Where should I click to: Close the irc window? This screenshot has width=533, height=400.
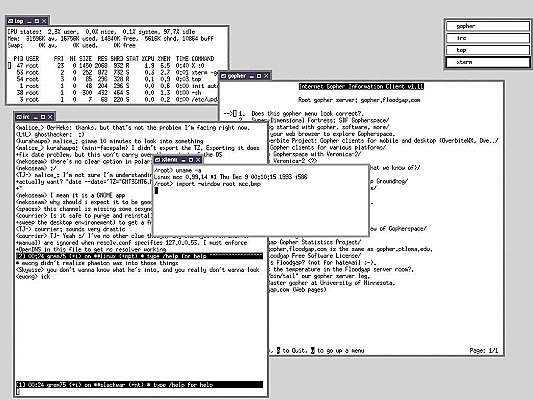(x=50, y=117)
